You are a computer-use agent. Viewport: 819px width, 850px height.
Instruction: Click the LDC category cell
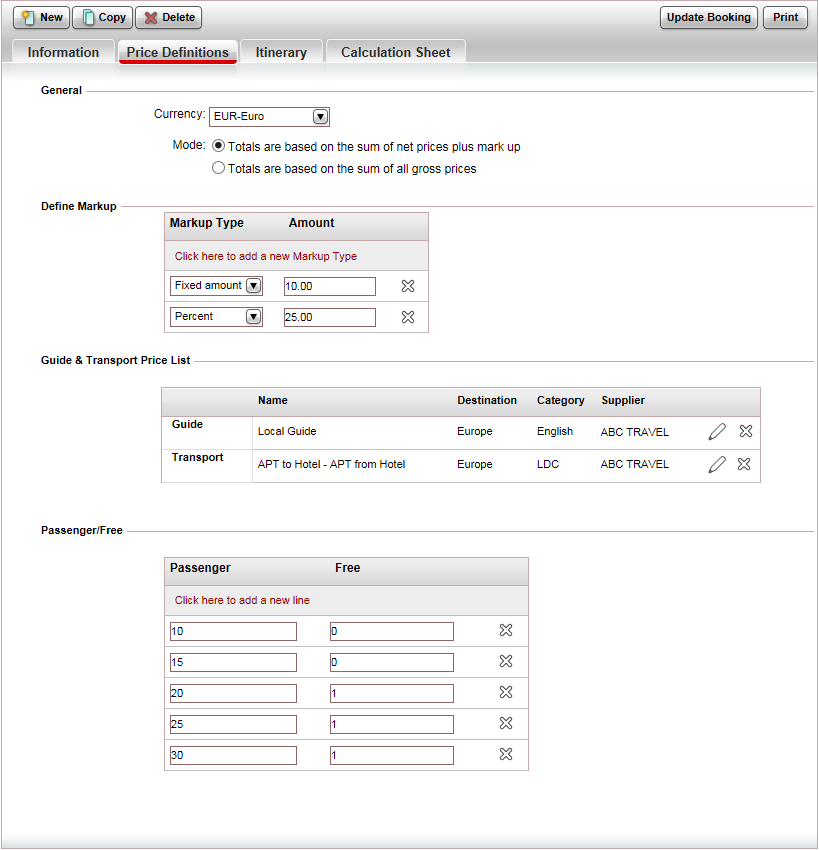click(547, 464)
